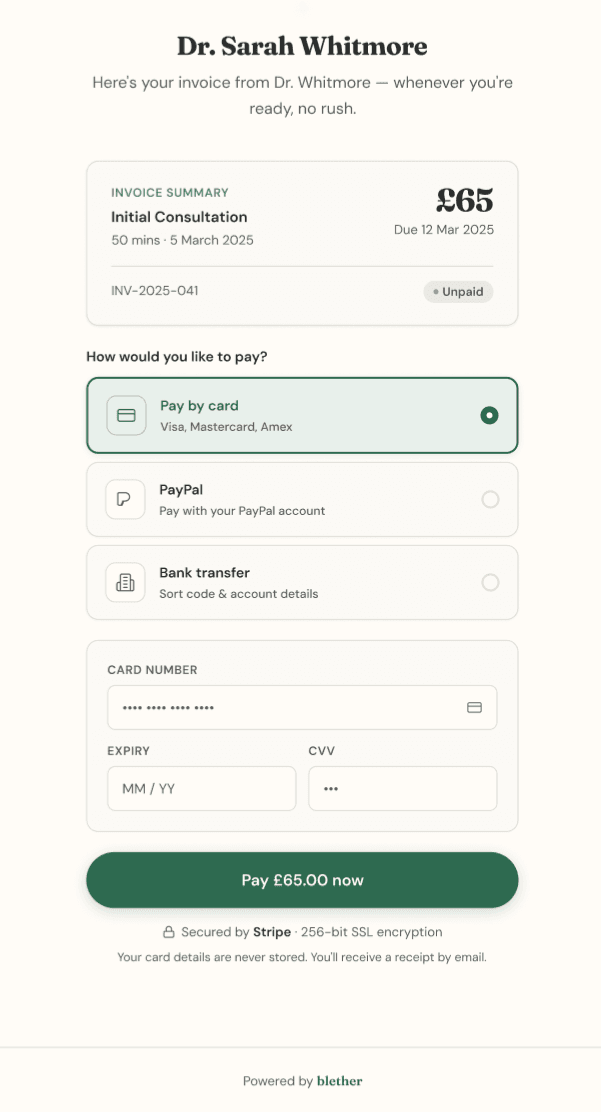Click the bank transfer building icon
This screenshot has width=601, height=1113.
(x=125, y=582)
